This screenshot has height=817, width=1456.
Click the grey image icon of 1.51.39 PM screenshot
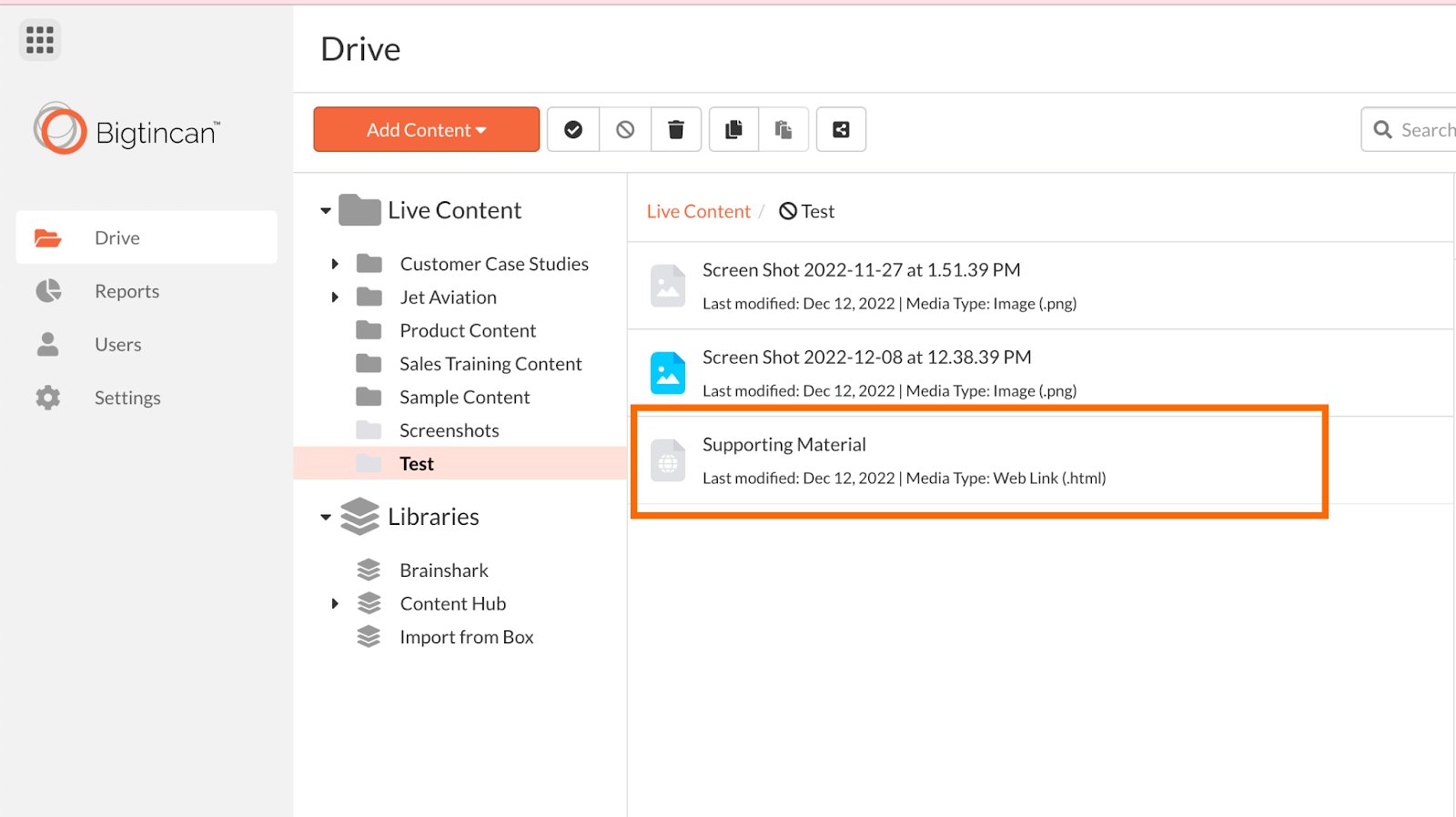coord(668,286)
